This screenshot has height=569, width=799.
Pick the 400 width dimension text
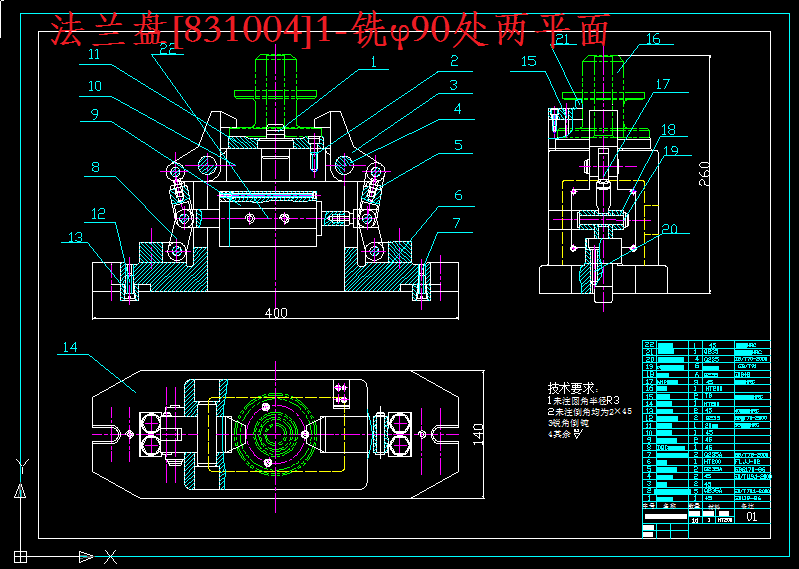coord(276,312)
